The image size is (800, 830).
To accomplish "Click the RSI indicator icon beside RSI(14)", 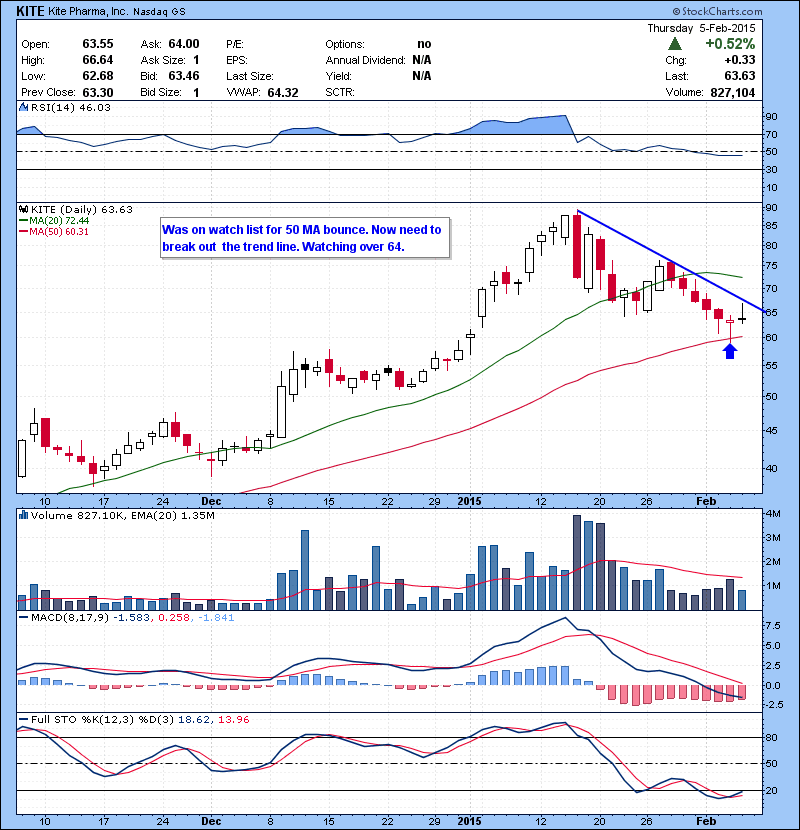I will coord(23,107).
